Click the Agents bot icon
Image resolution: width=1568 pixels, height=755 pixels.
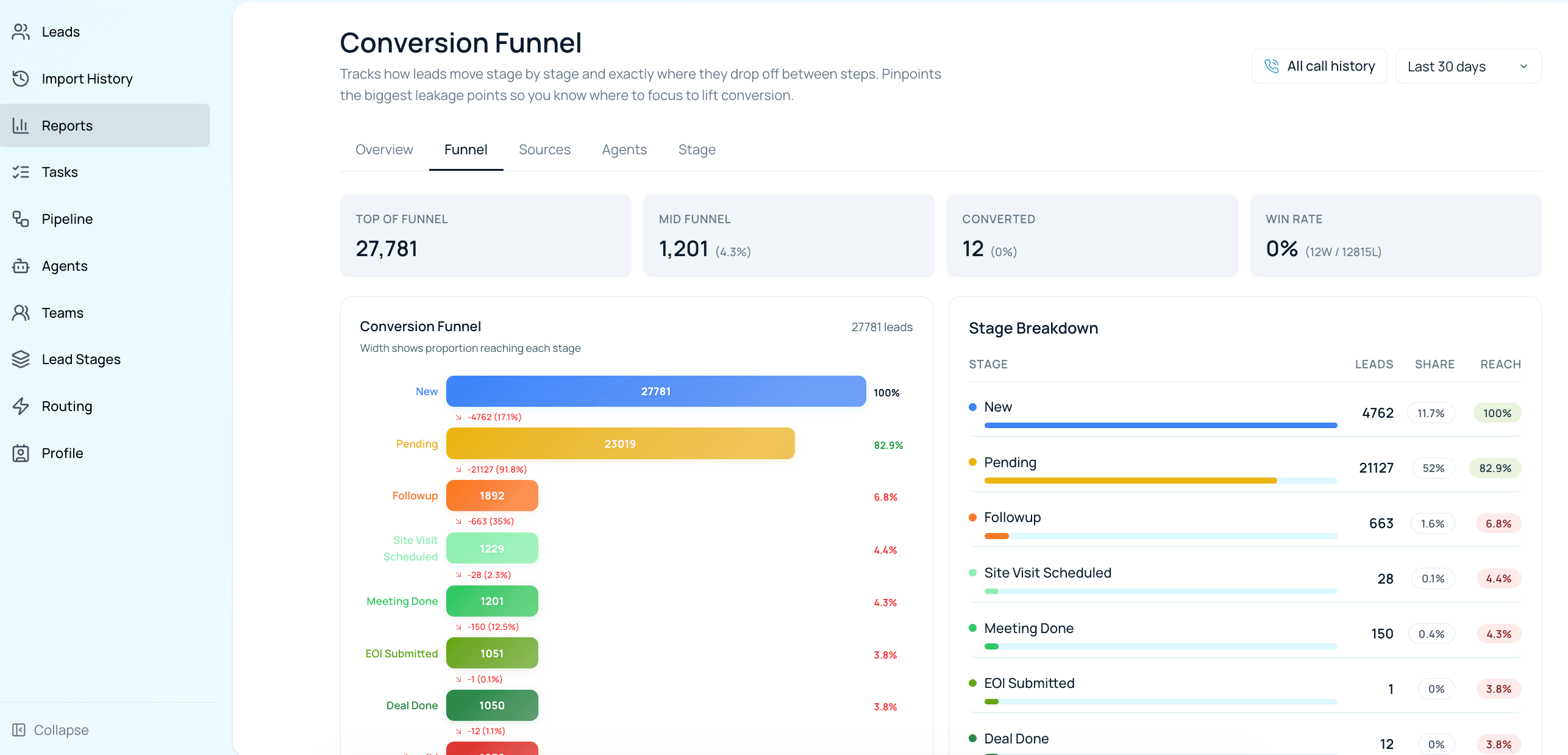(x=21, y=266)
